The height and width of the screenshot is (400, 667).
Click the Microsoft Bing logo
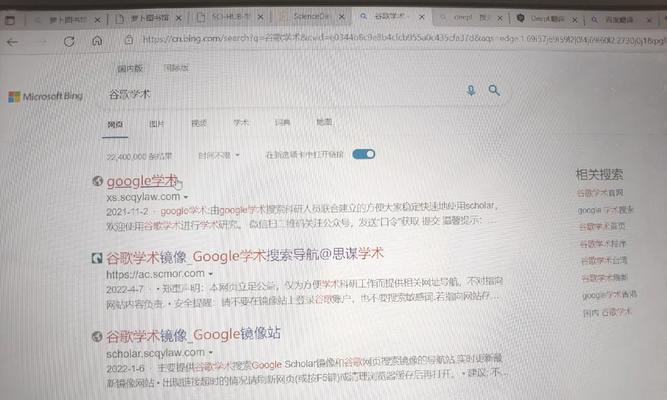45,97
